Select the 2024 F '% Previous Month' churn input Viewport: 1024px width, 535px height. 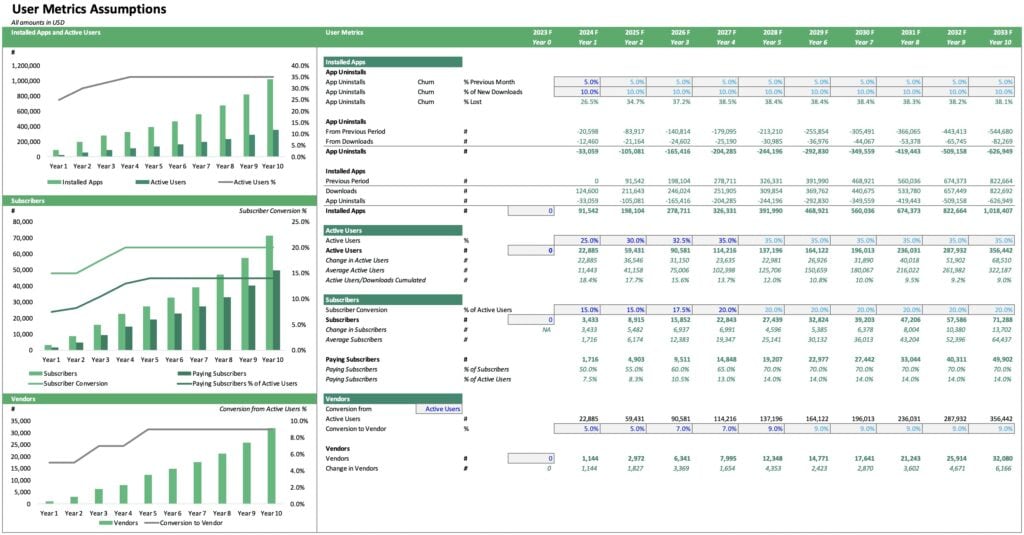[577, 82]
